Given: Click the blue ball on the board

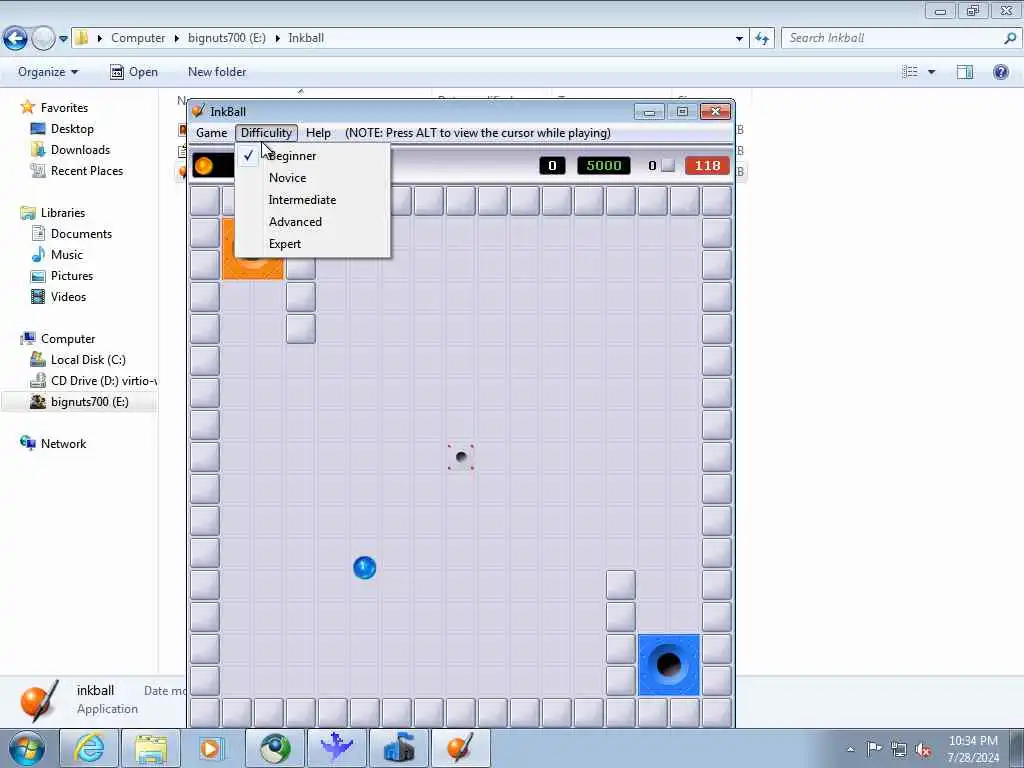Looking at the screenshot, I should [x=364, y=568].
